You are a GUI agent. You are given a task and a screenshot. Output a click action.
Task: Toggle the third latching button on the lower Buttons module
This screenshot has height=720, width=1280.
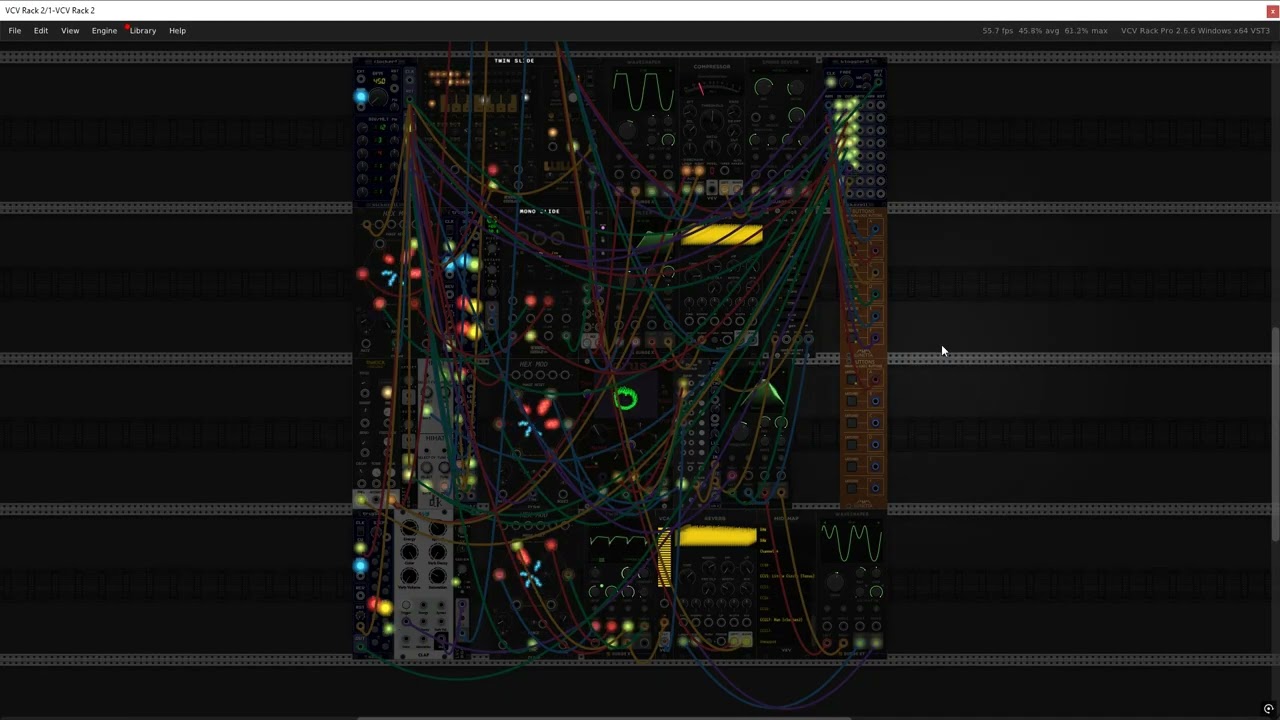pyautogui.click(x=852, y=423)
